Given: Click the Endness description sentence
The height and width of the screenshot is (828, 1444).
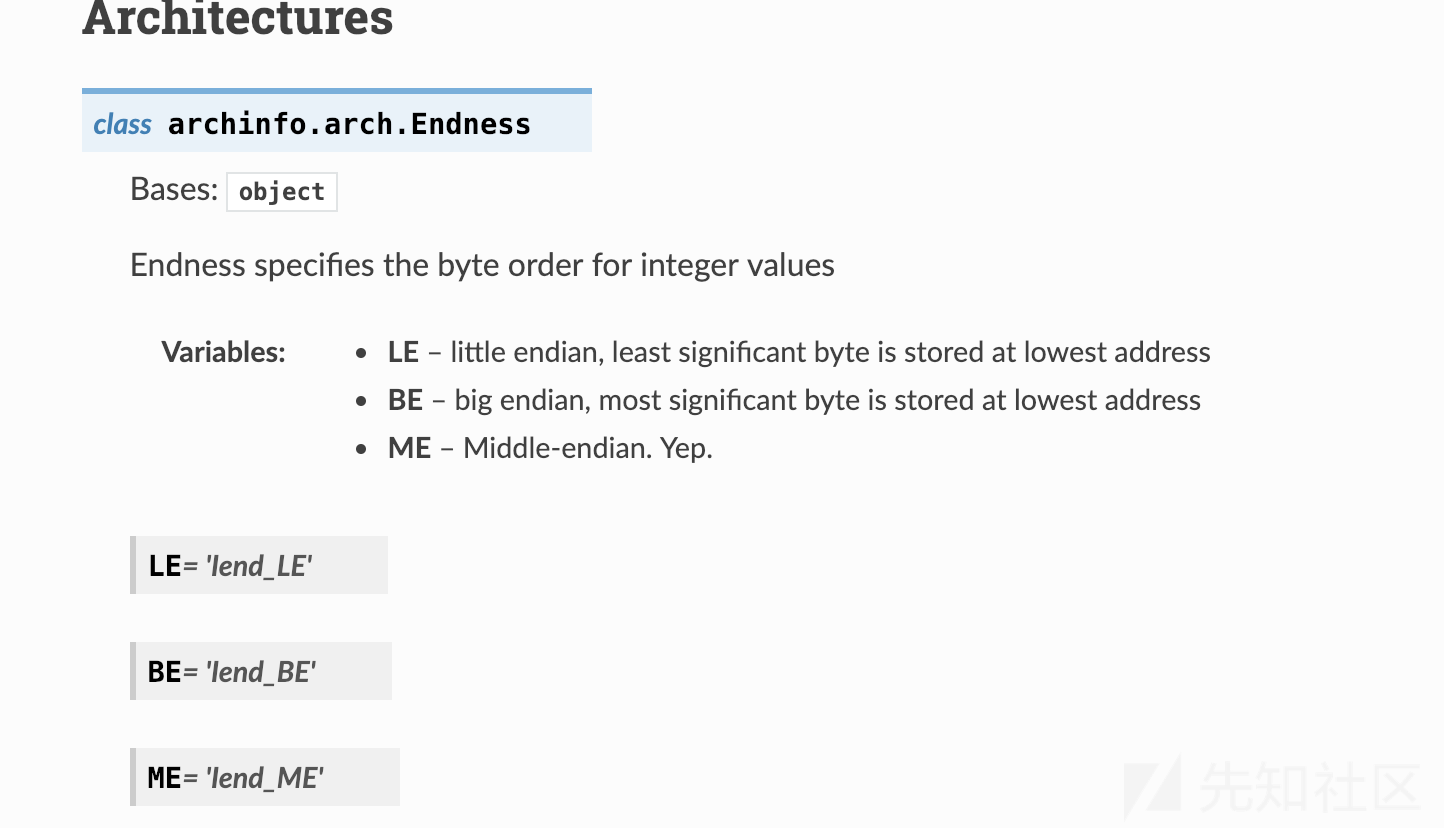Looking at the screenshot, I should pos(482,265).
